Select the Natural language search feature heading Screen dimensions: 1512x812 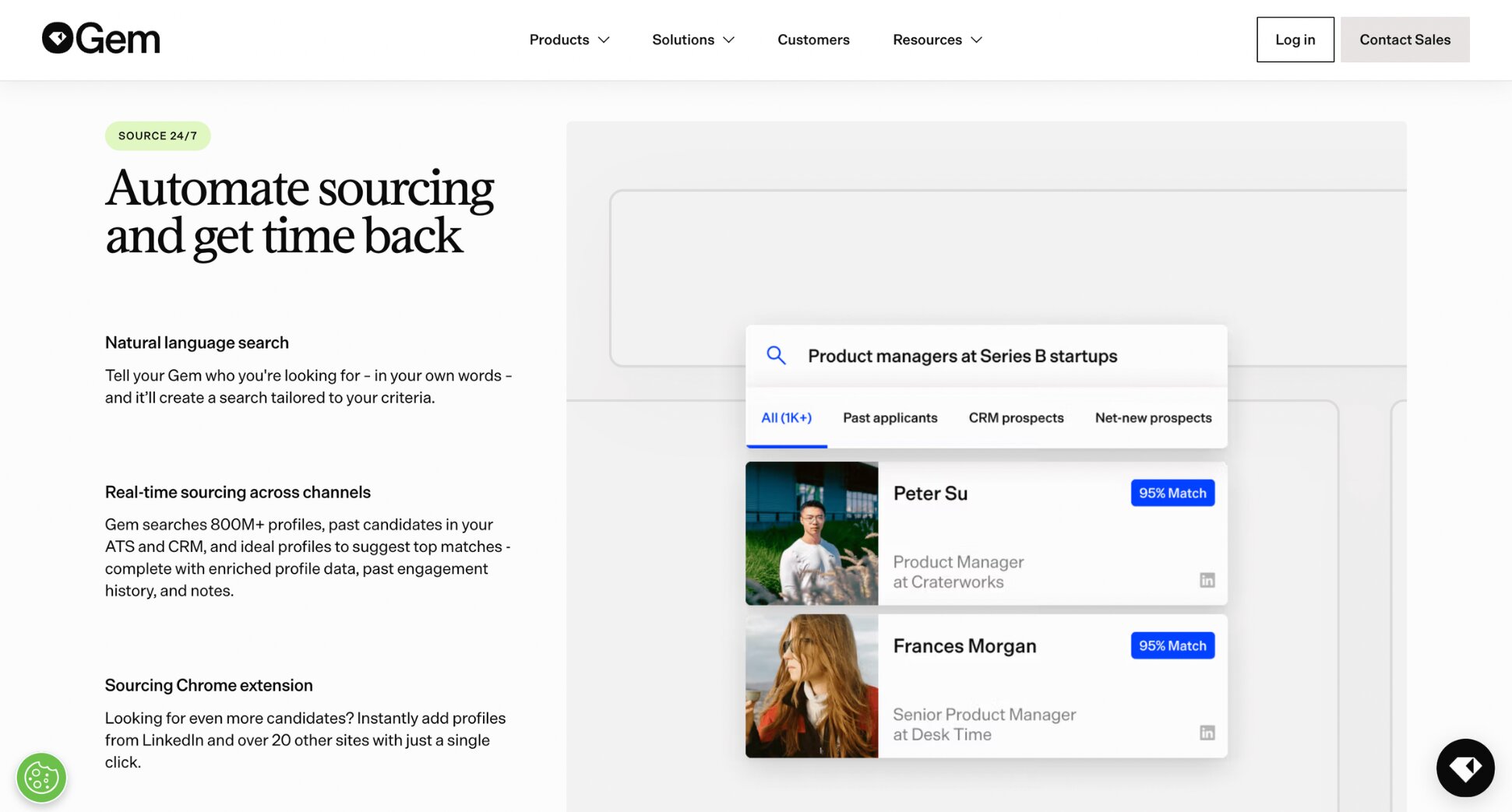coord(197,343)
